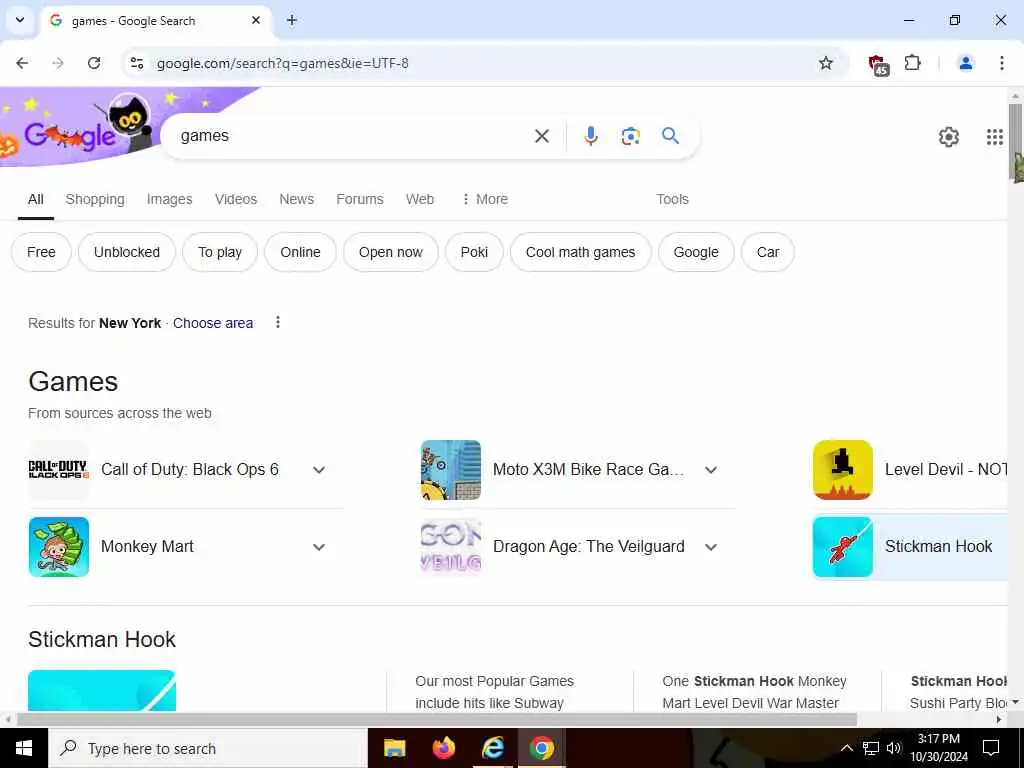The image size is (1024, 768).
Task: Apply the Unblocked filter chip
Action: coord(127,252)
